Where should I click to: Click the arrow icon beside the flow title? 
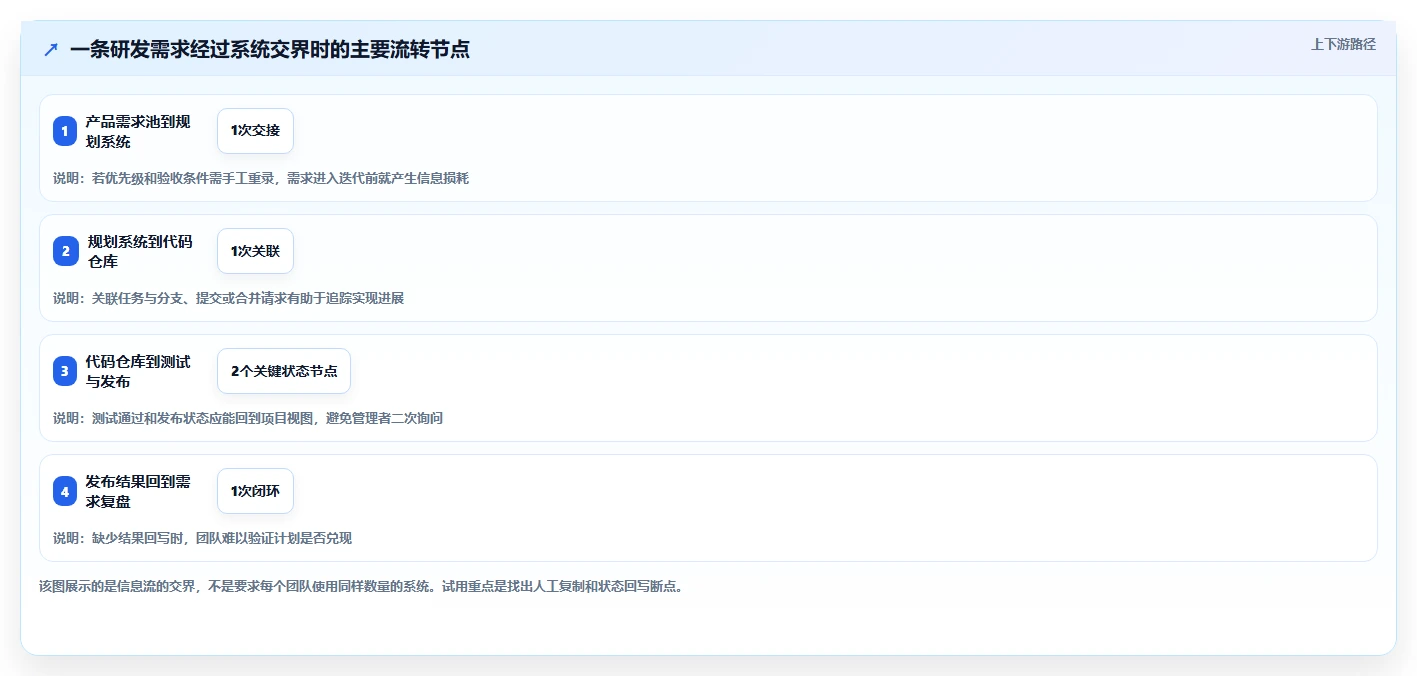click(51, 50)
